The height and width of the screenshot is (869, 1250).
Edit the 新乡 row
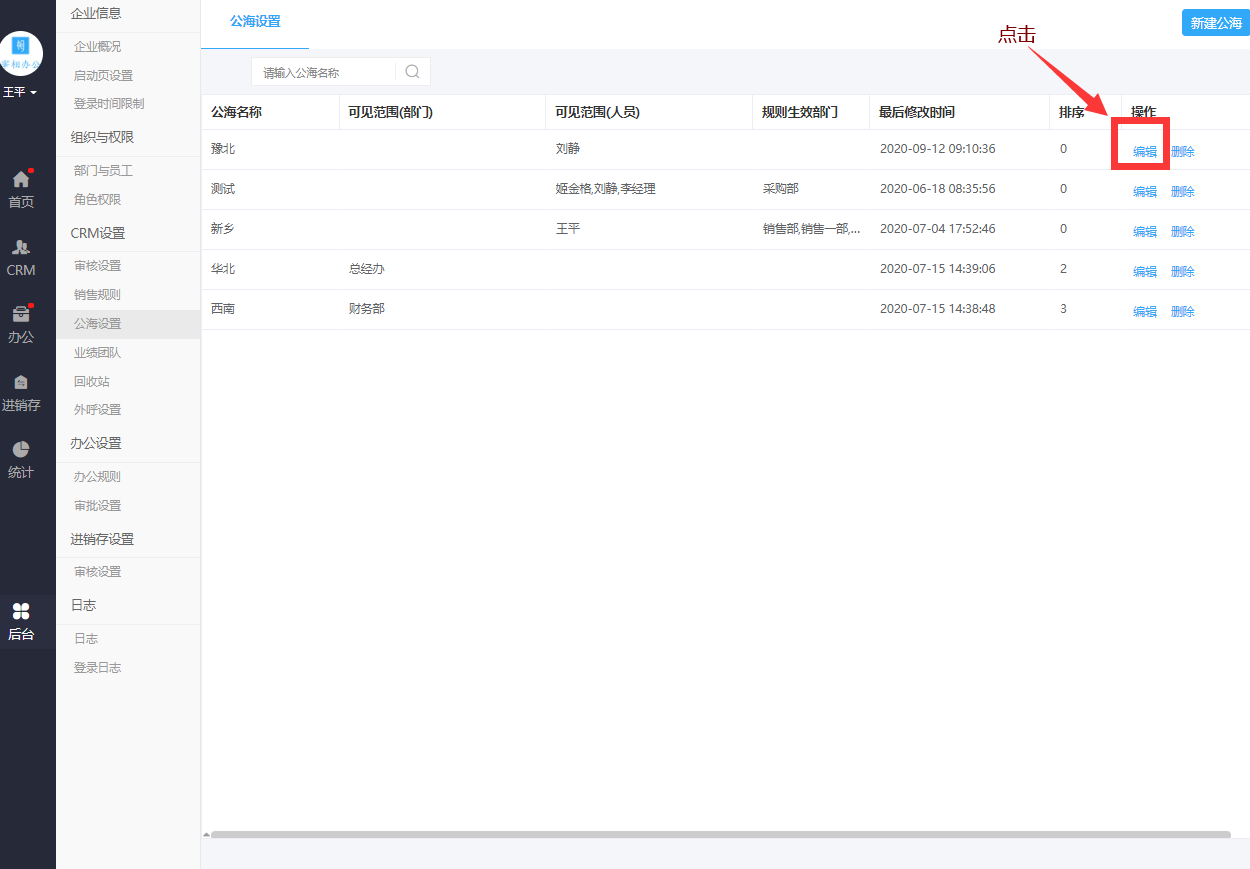click(x=1145, y=232)
